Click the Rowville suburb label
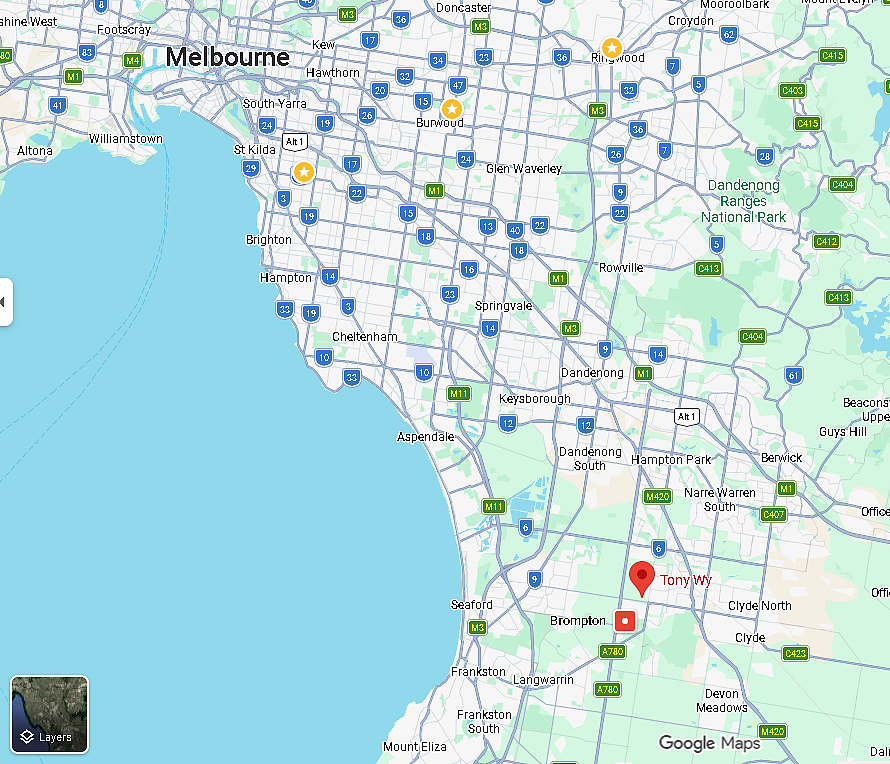 pyautogui.click(x=621, y=267)
